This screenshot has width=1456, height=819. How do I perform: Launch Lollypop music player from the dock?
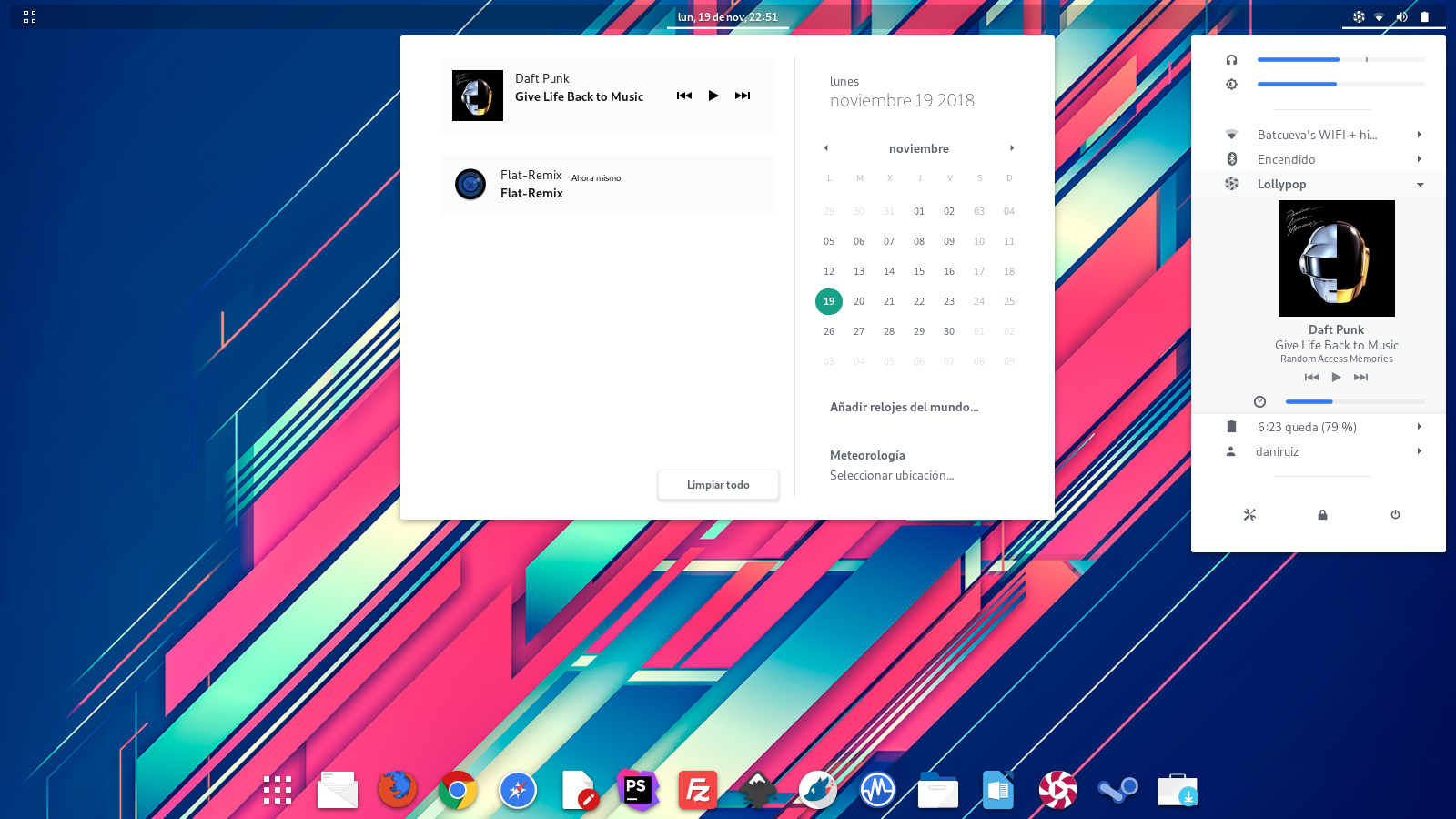point(1058,790)
